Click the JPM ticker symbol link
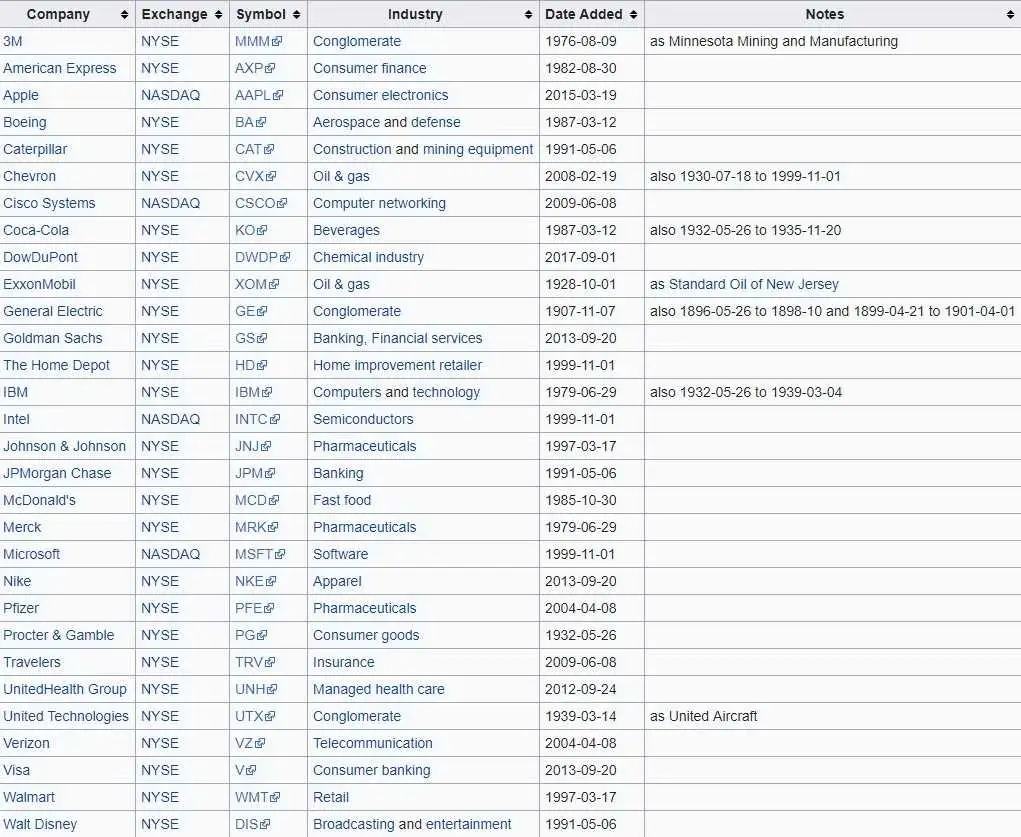The width and height of the screenshot is (1021, 837). [x=249, y=474]
